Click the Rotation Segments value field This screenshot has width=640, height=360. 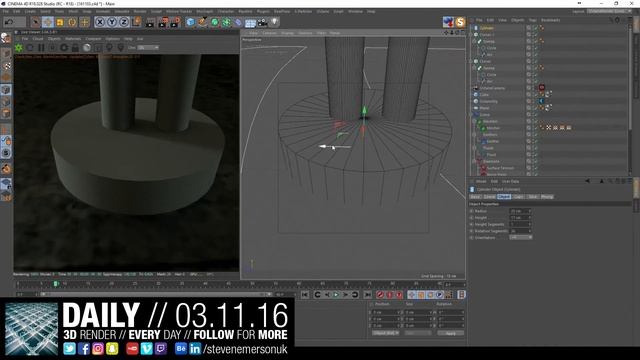point(520,231)
